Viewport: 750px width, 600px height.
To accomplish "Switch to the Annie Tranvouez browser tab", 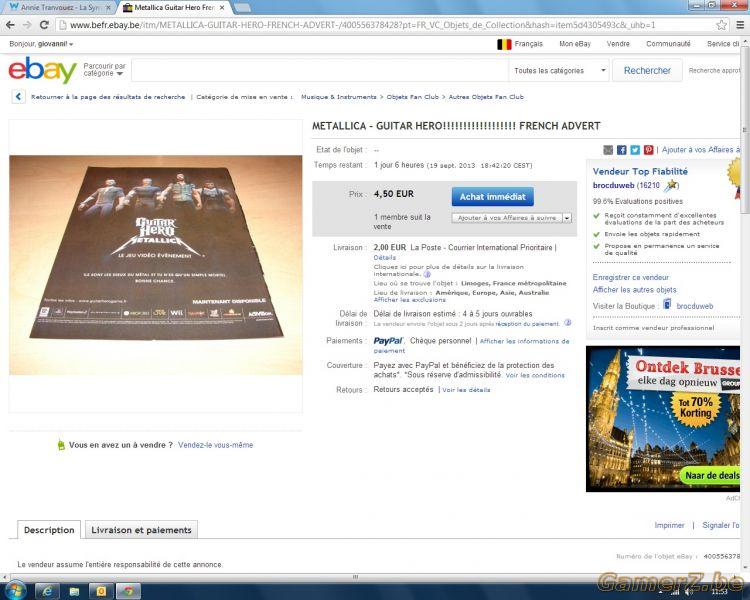I will (59, 8).
